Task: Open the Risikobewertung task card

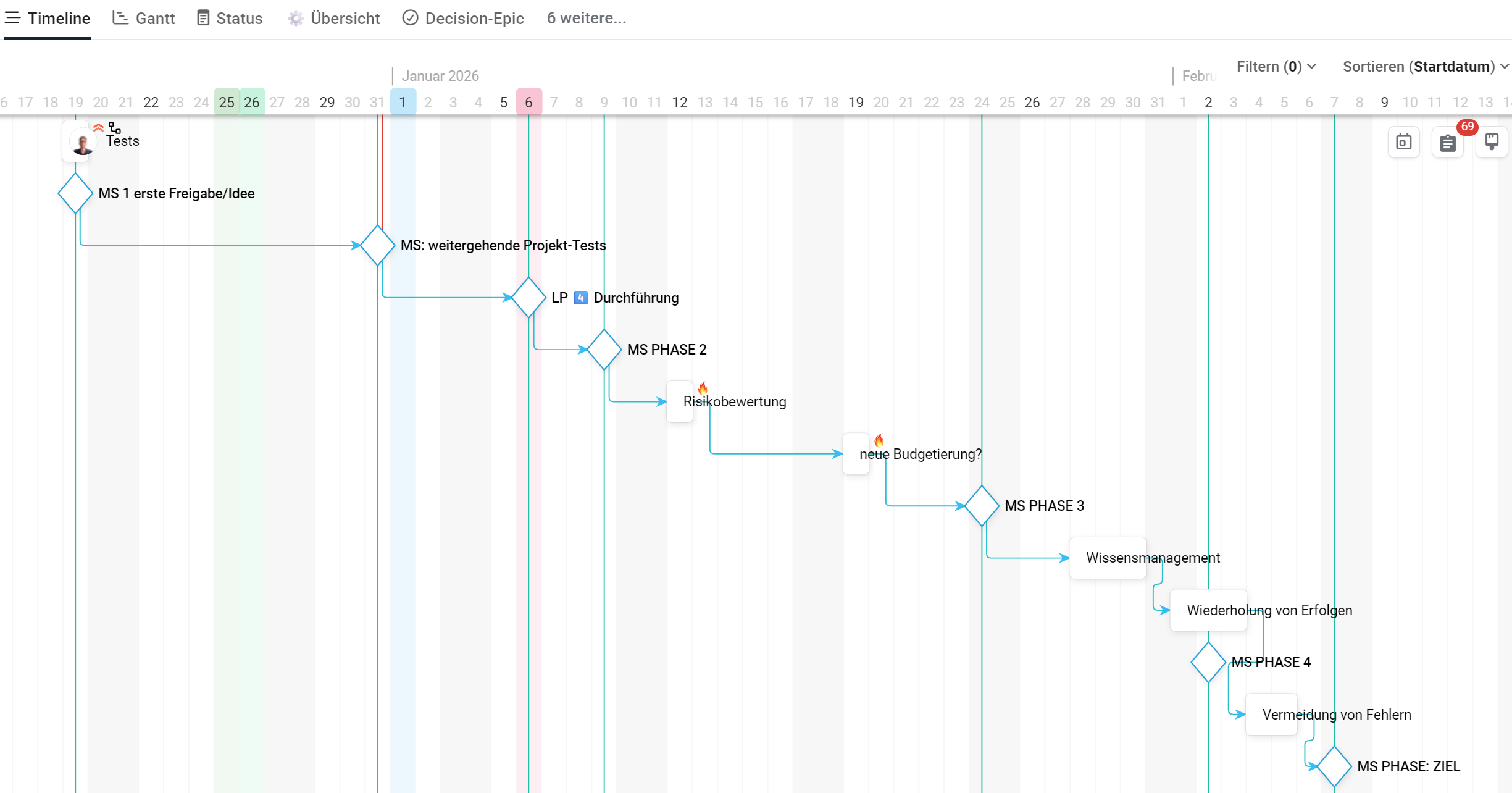Action: coord(680,401)
